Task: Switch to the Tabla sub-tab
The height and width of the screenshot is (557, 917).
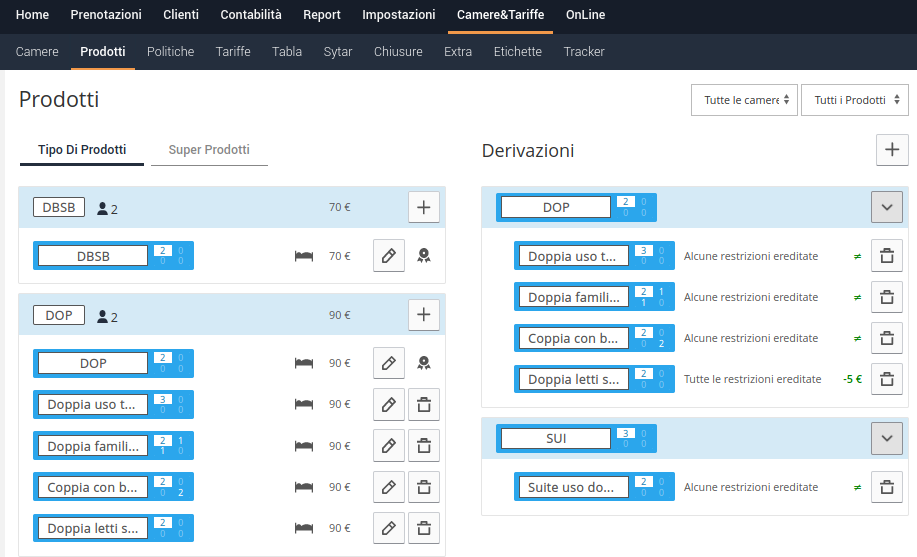Action: click(287, 51)
